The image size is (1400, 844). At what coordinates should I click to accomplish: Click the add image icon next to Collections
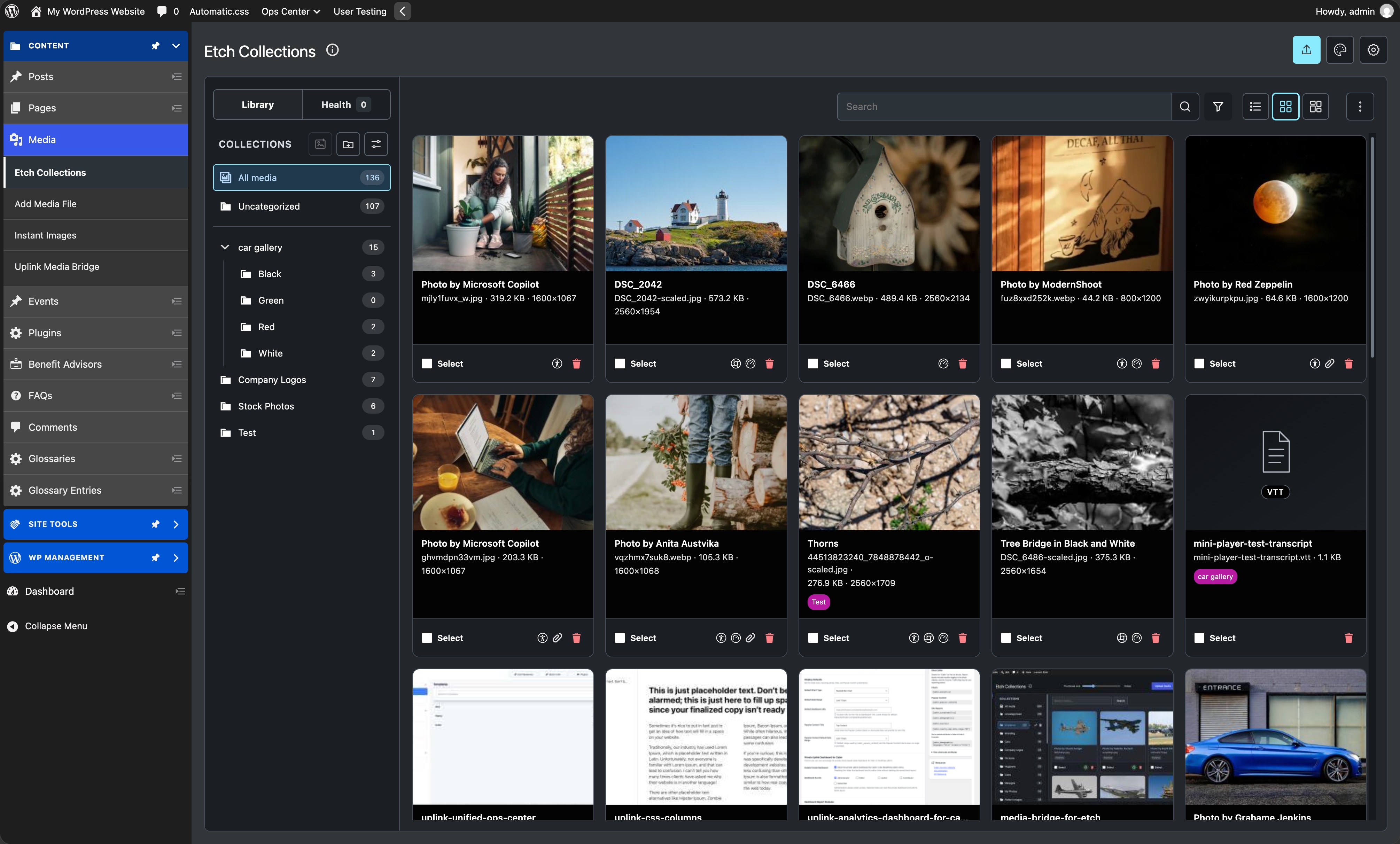320,144
